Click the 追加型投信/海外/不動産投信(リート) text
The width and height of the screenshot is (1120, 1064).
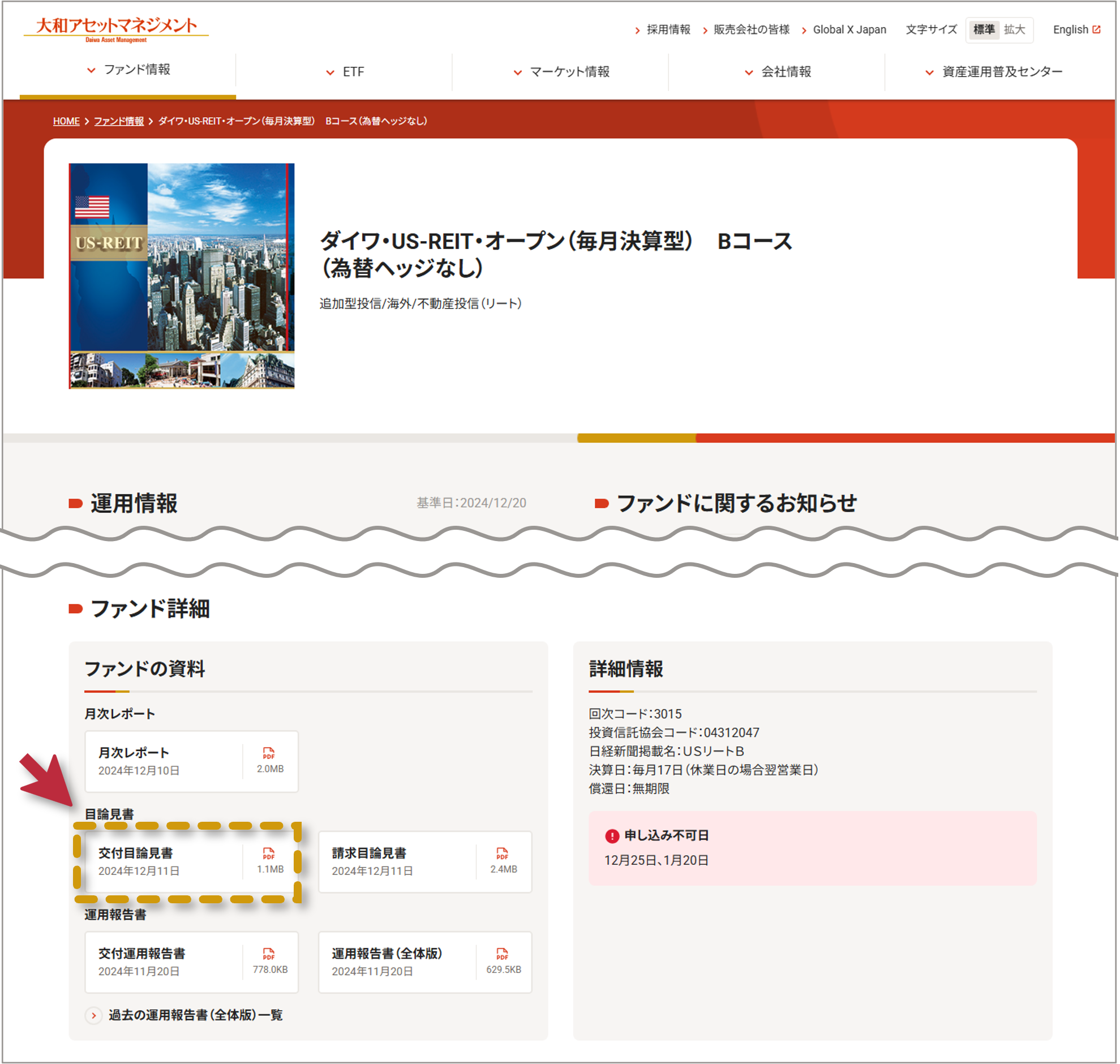421,304
